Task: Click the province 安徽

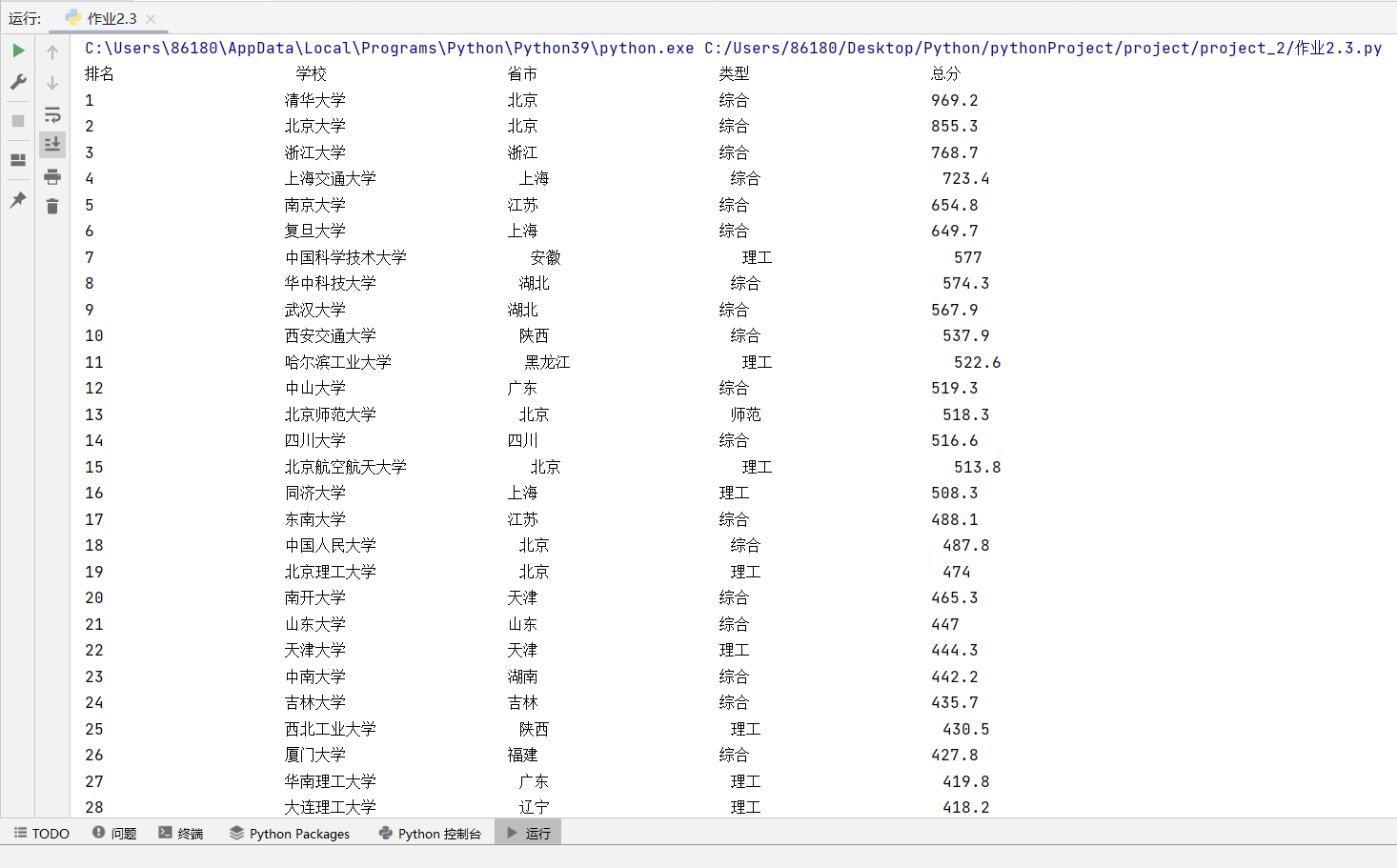Action: pos(545,257)
